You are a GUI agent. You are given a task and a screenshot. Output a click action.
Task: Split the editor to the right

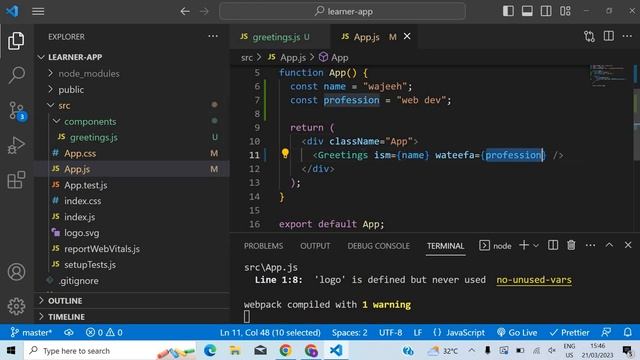click(x=609, y=36)
